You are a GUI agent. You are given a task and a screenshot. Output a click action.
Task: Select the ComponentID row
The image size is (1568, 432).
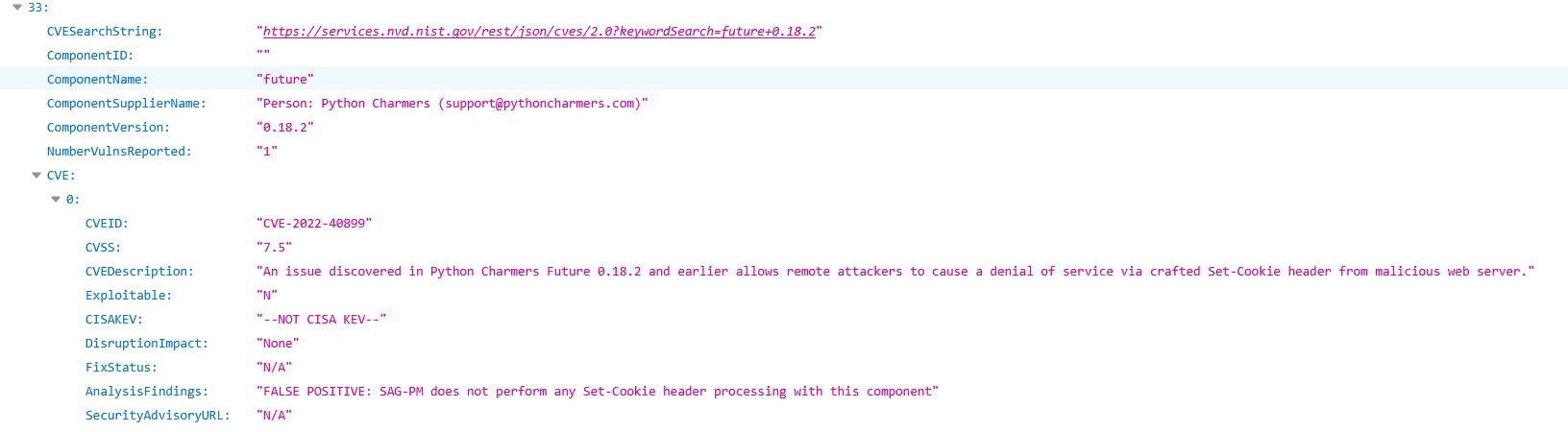tap(784, 56)
